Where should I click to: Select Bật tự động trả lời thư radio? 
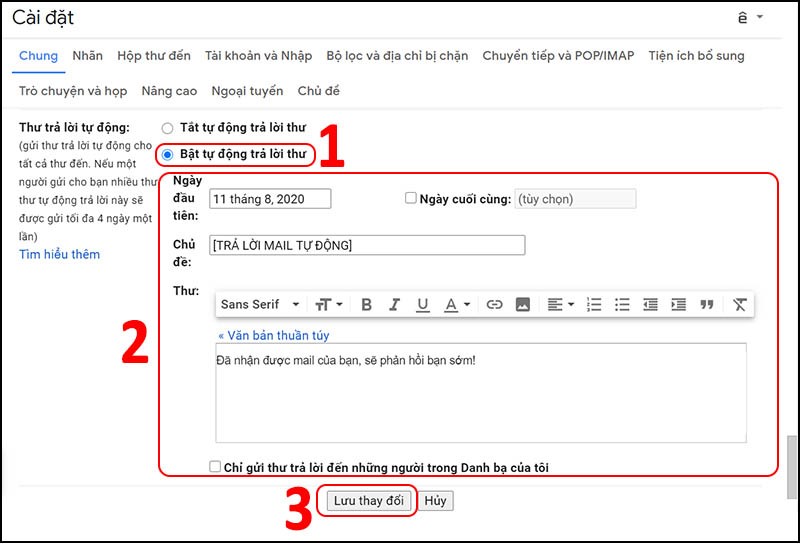(x=167, y=155)
